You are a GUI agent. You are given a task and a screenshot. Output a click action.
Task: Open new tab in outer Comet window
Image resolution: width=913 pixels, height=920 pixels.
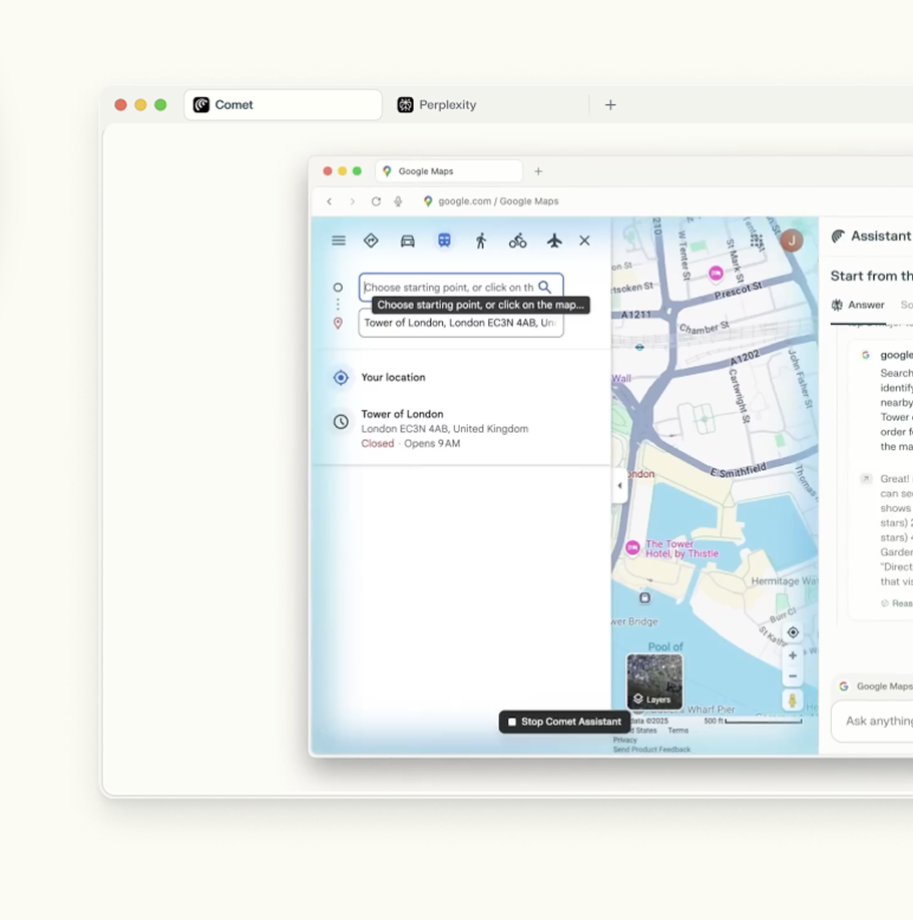coord(610,105)
